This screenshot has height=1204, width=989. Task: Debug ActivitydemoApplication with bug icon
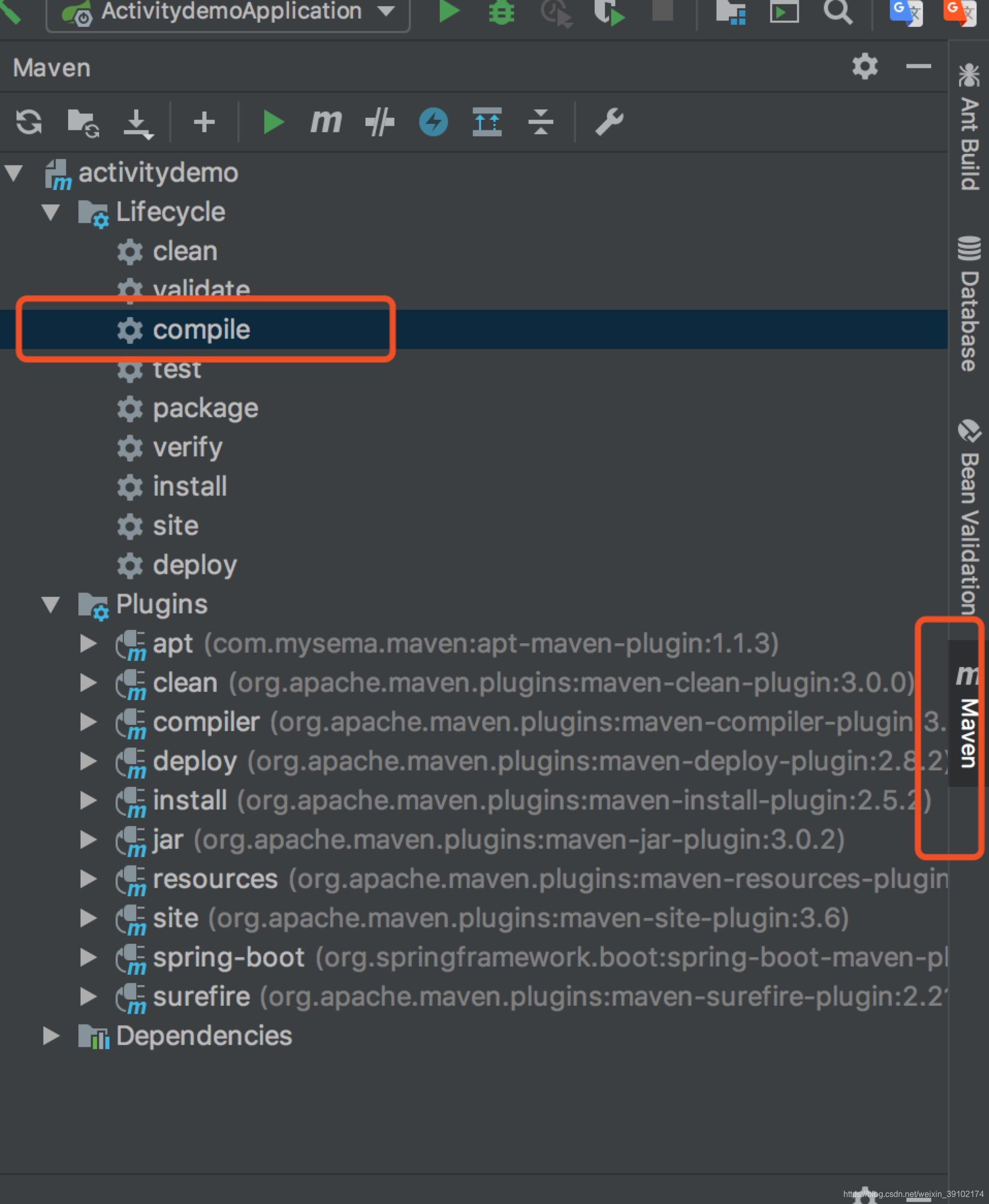click(x=501, y=12)
